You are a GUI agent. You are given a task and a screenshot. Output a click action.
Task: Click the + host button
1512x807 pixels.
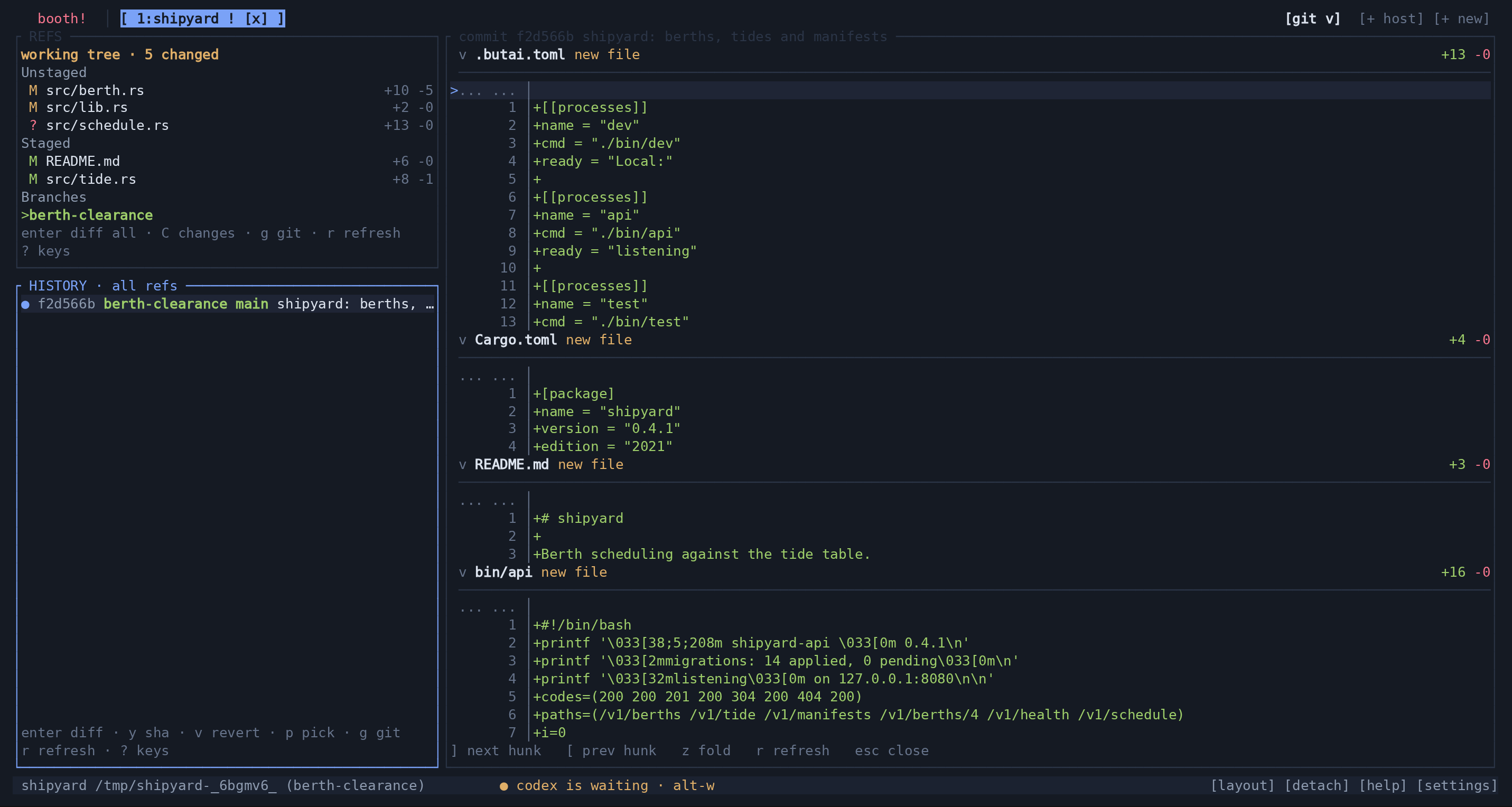1391,19
